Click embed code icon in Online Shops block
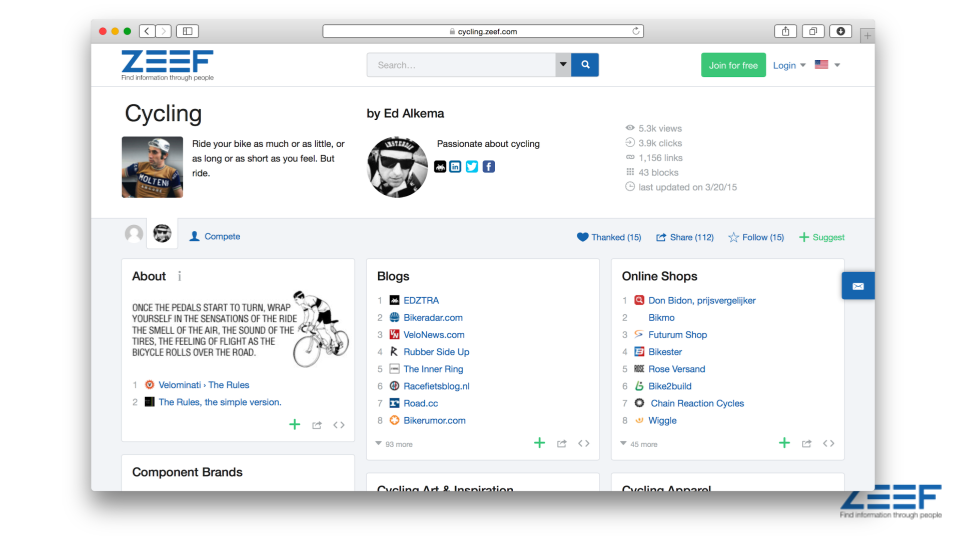The image size is (960, 540). click(x=829, y=443)
